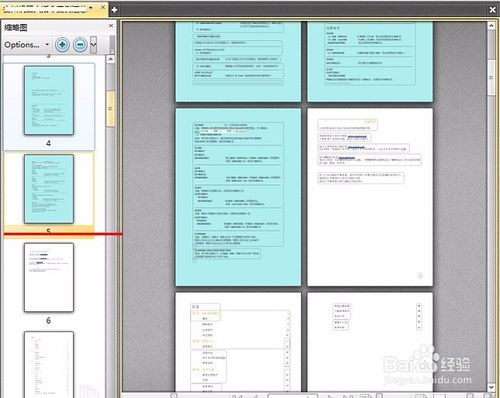Close the current yellow document tab

[x=103, y=7]
